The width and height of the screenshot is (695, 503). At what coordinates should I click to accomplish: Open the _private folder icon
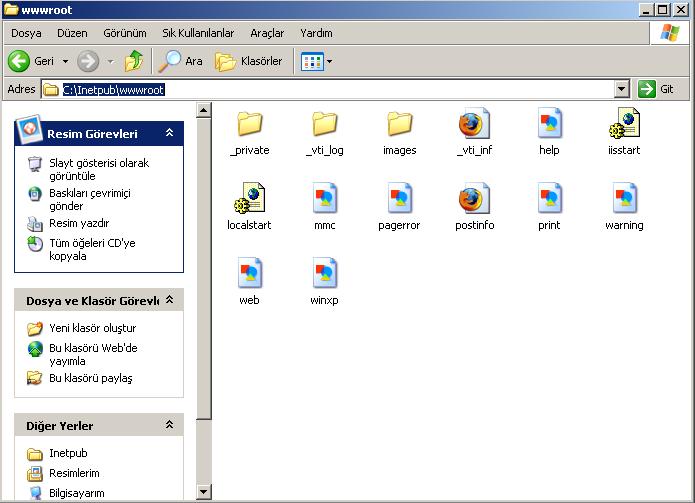pos(250,124)
